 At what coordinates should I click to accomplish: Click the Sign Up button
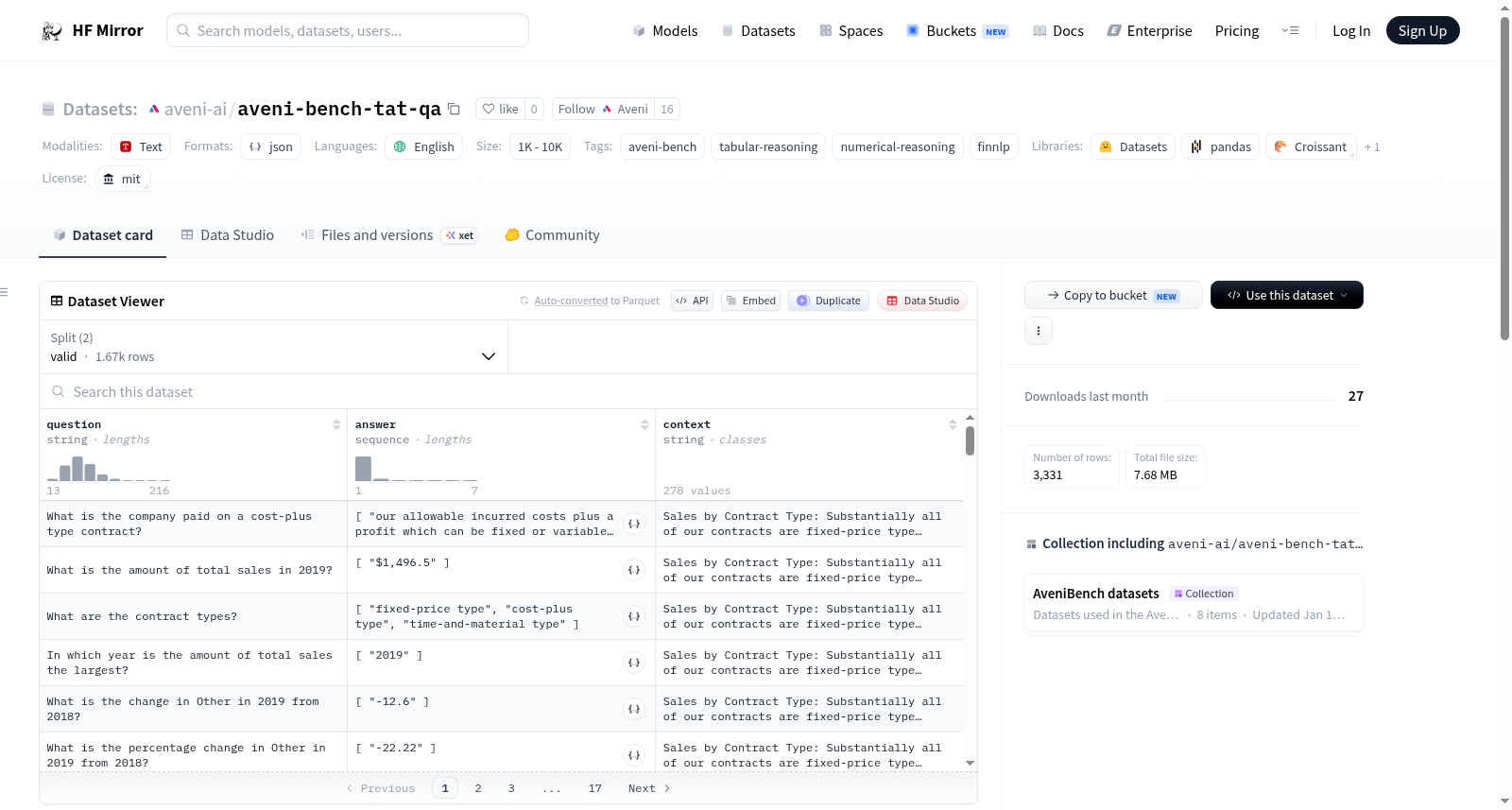(1422, 31)
